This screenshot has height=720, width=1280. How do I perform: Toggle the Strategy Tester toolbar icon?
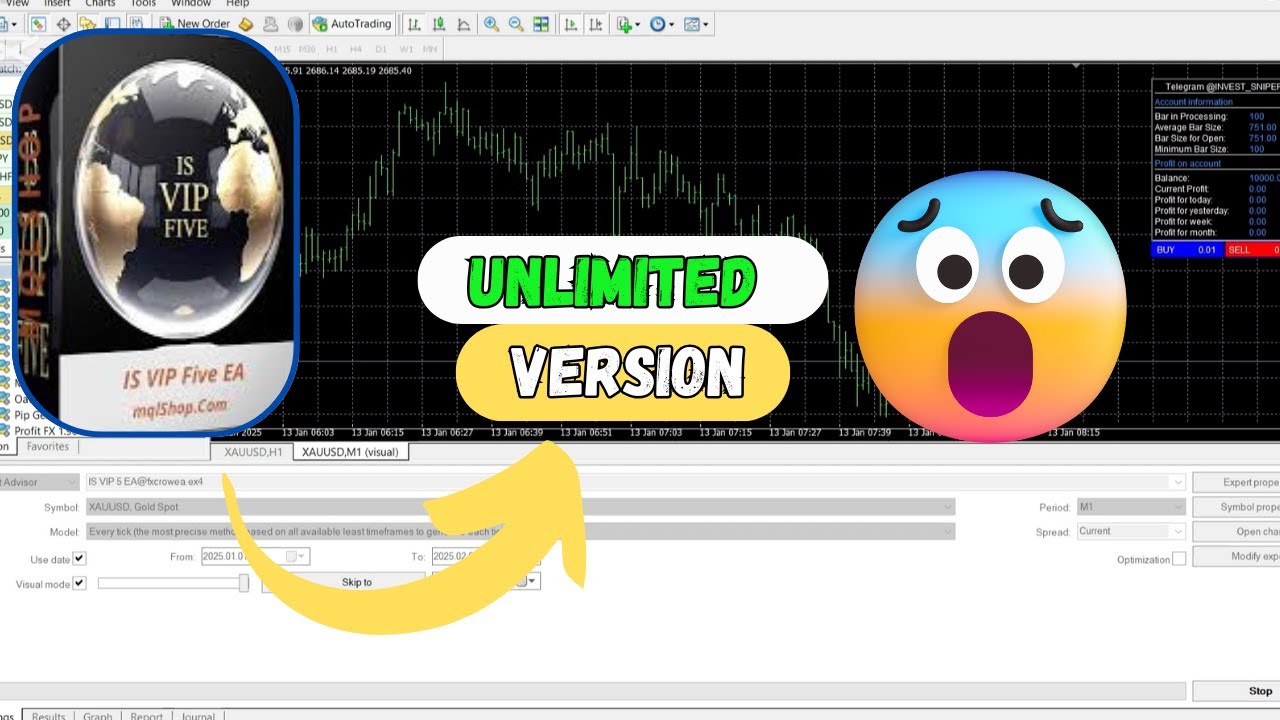[x=137, y=24]
